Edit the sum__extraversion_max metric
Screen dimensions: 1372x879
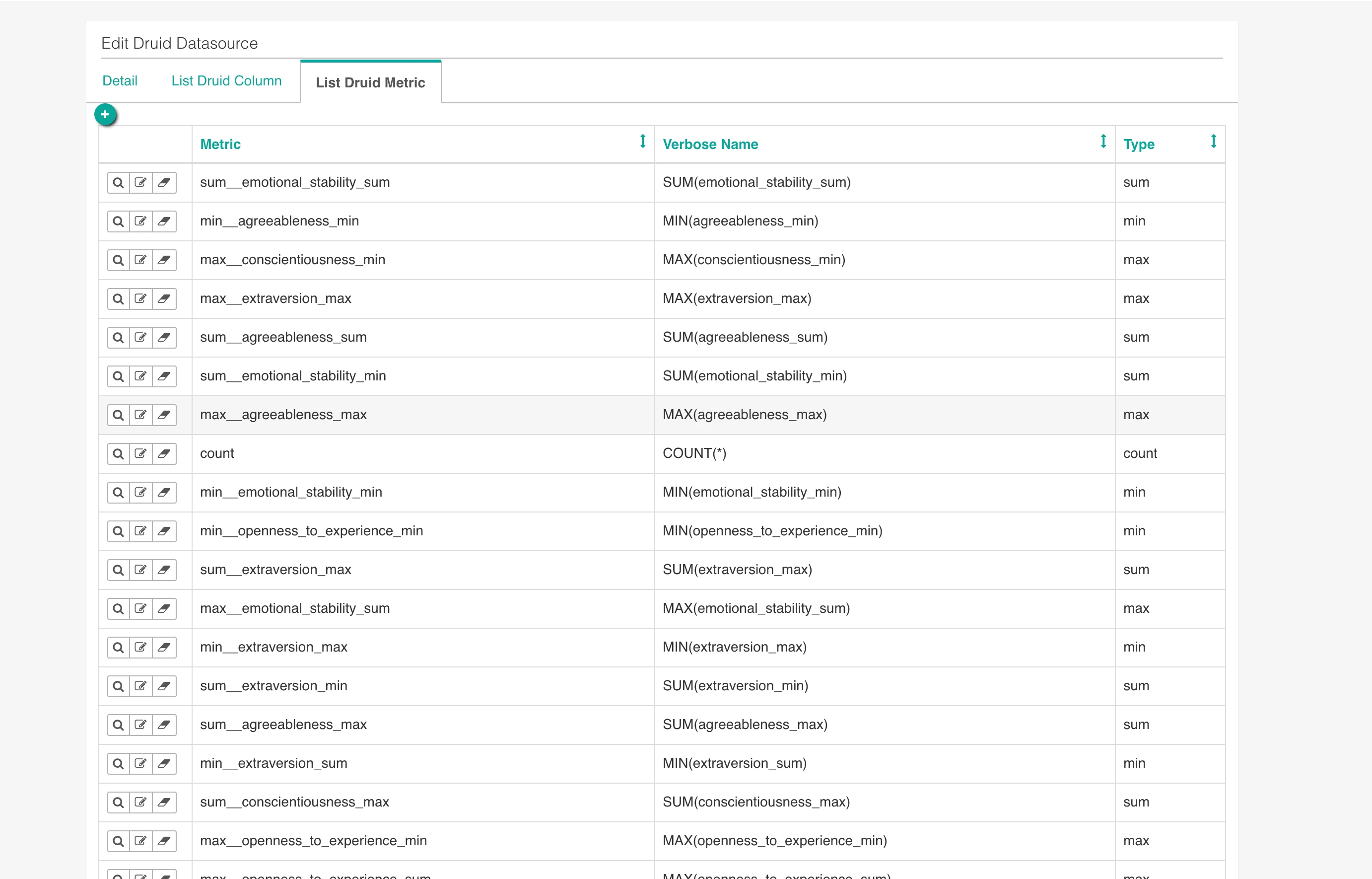141,570
